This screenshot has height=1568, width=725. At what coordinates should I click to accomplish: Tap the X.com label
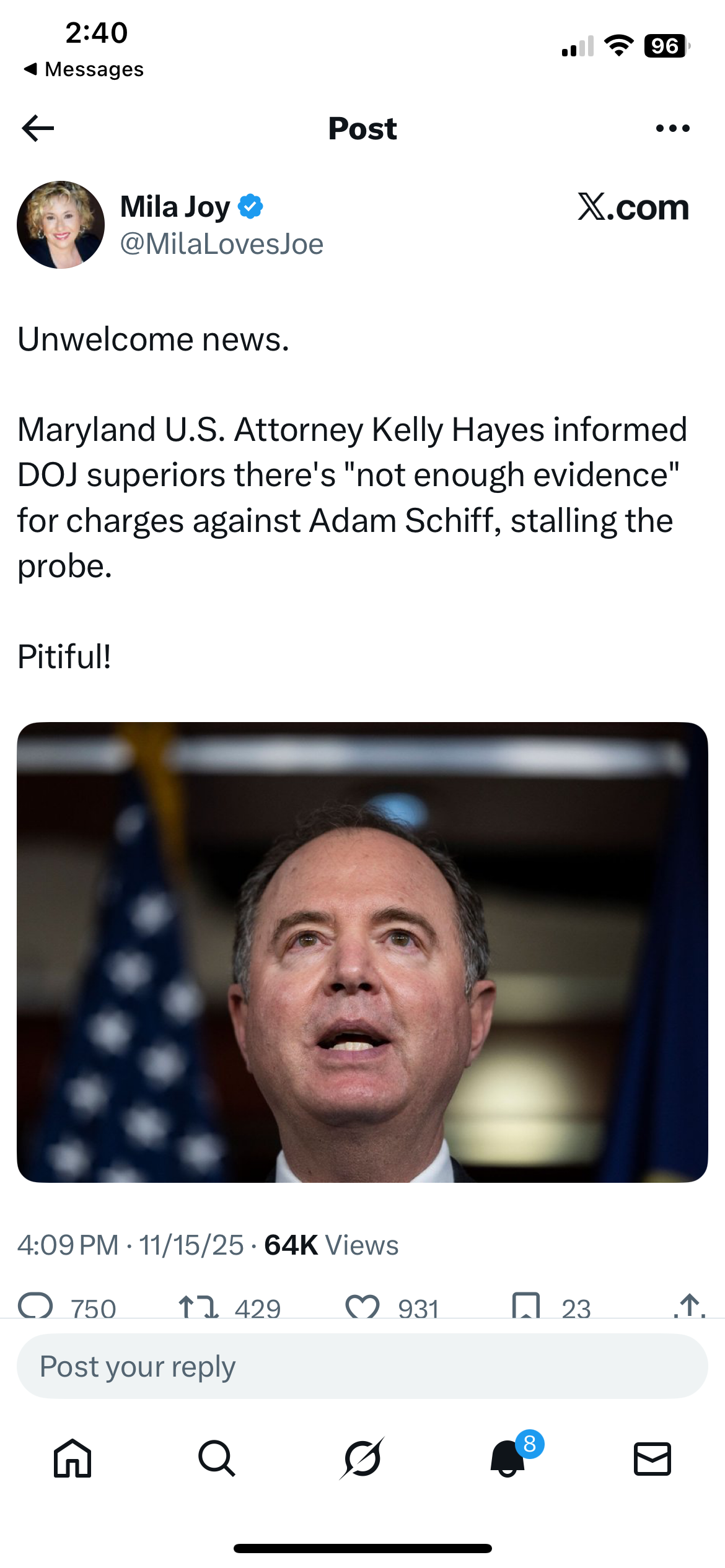633,207
